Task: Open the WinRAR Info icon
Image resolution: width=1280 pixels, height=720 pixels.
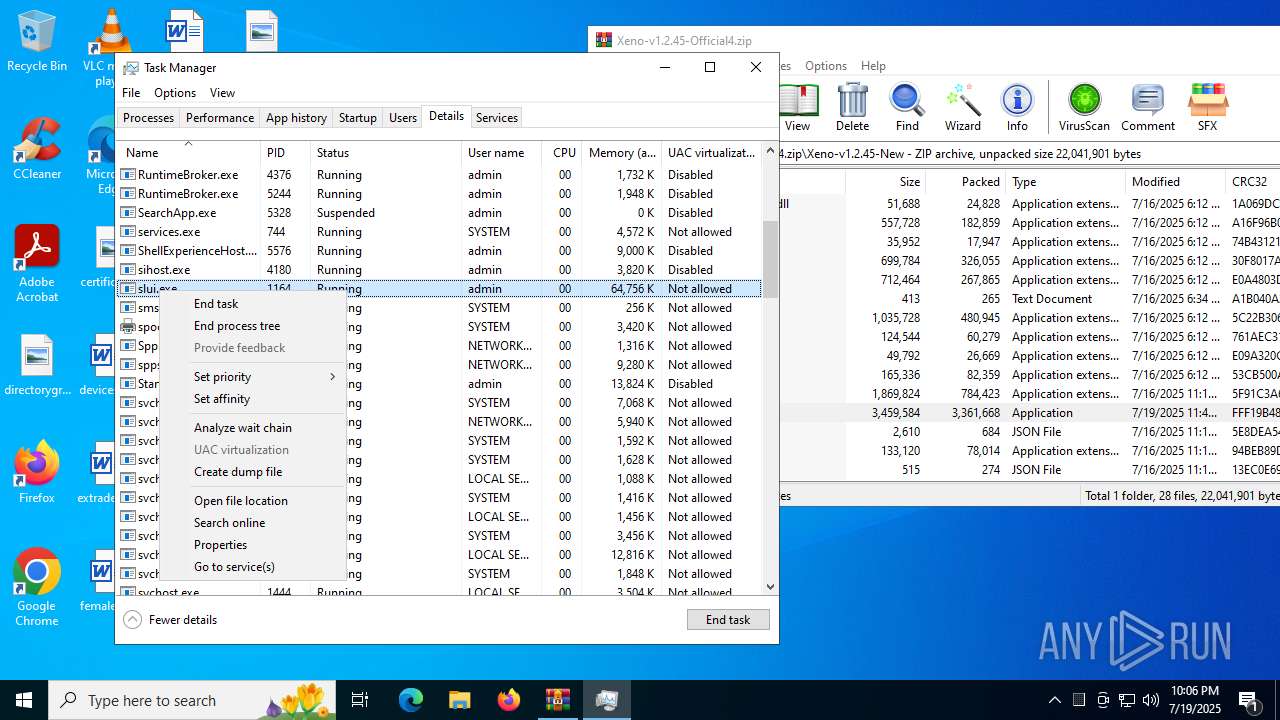Action: [x=1017, y=107]
